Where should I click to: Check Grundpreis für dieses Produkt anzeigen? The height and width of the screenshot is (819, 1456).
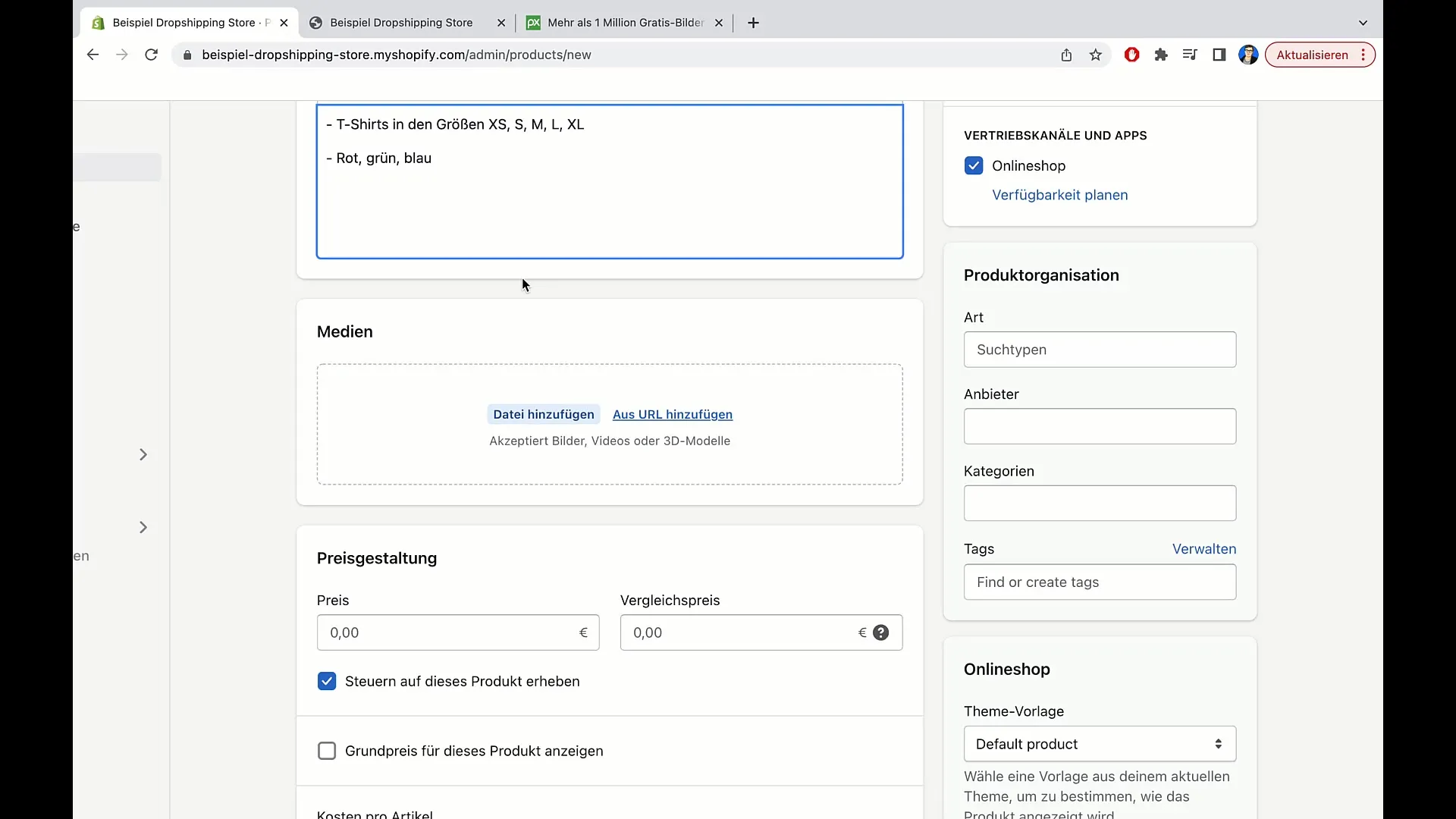327,751
